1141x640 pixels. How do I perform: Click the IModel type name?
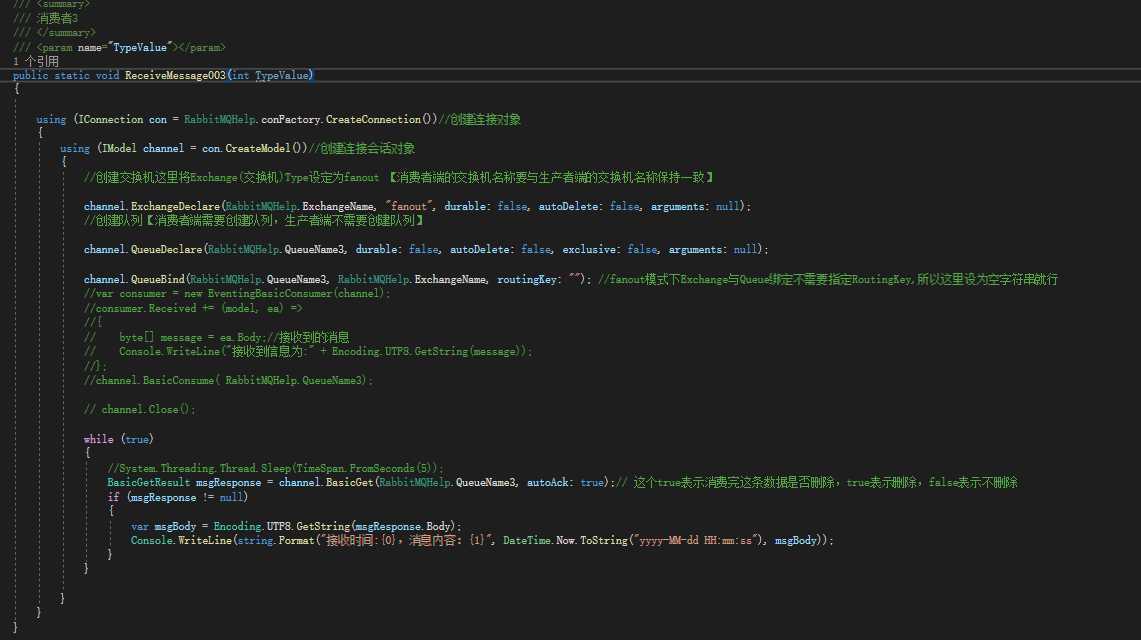point(119,148)
